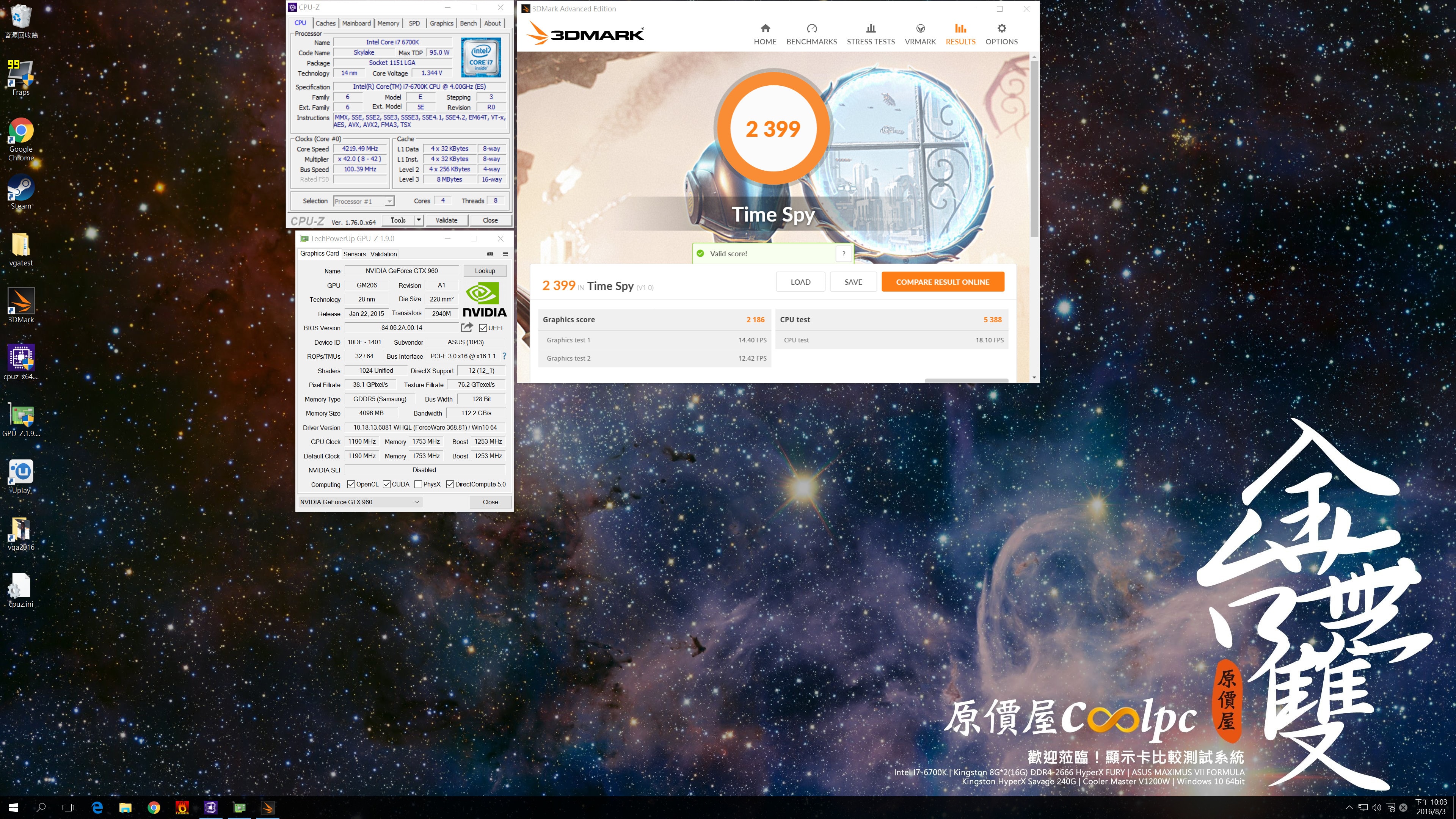The width and height of the screenshot is (1456, 819).
Task: Click SAVE button in 3DMark
Action: click(853, 282)
